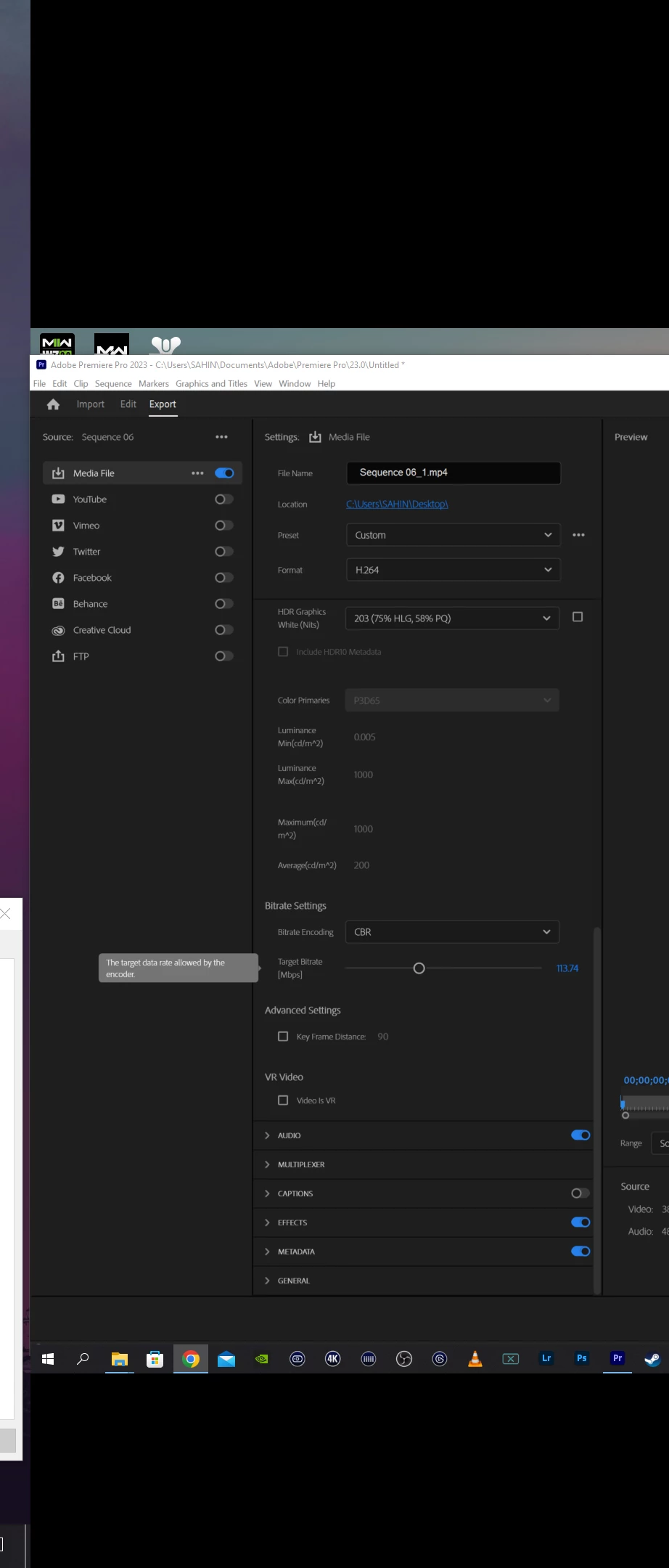Expand the EFFECTS section
The width and height of the screenshot is (669, 1568).
coord(267,1222)
